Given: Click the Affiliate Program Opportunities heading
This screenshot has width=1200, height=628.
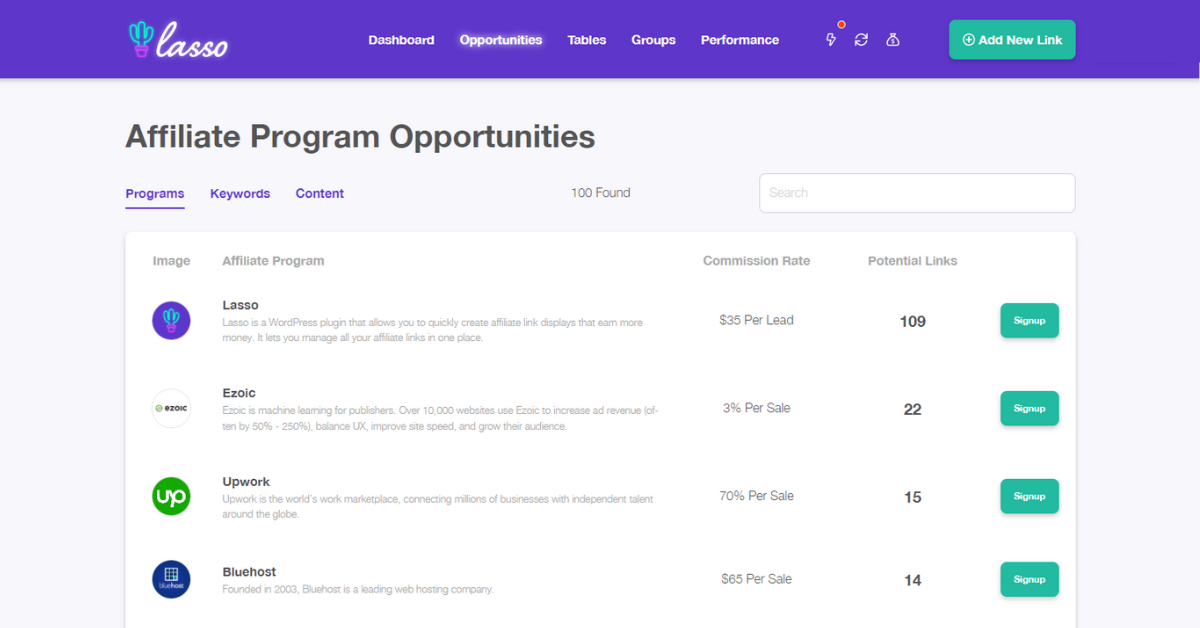Looking at the screenshot, I should 360,137.
